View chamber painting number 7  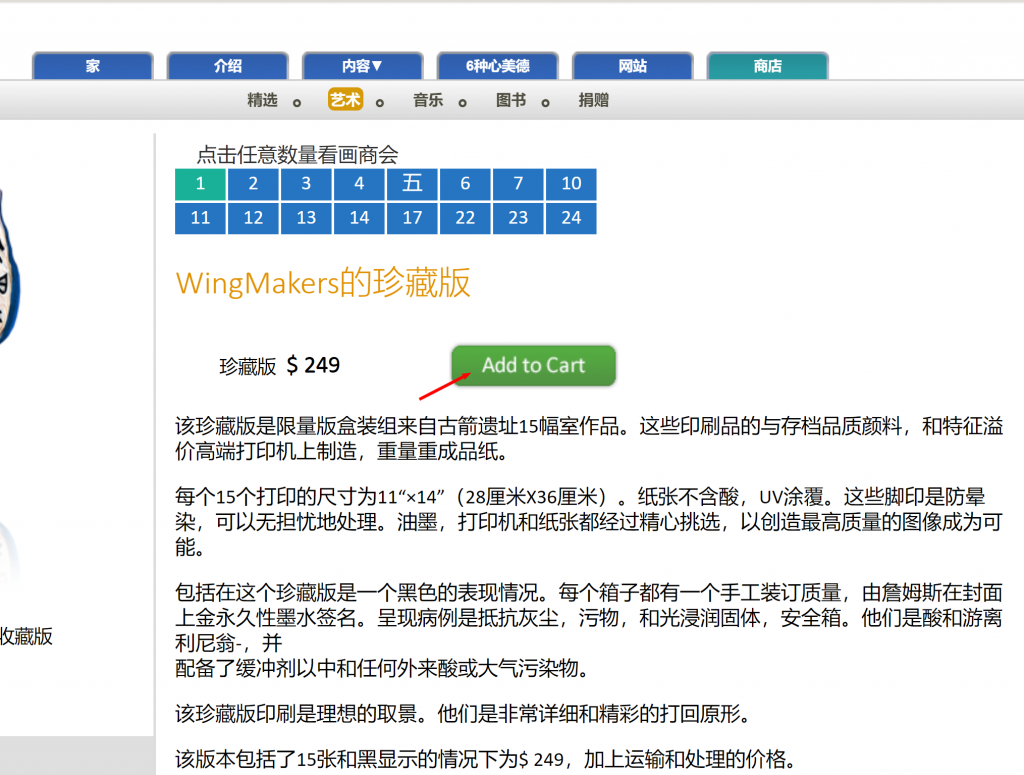point(518,183)
